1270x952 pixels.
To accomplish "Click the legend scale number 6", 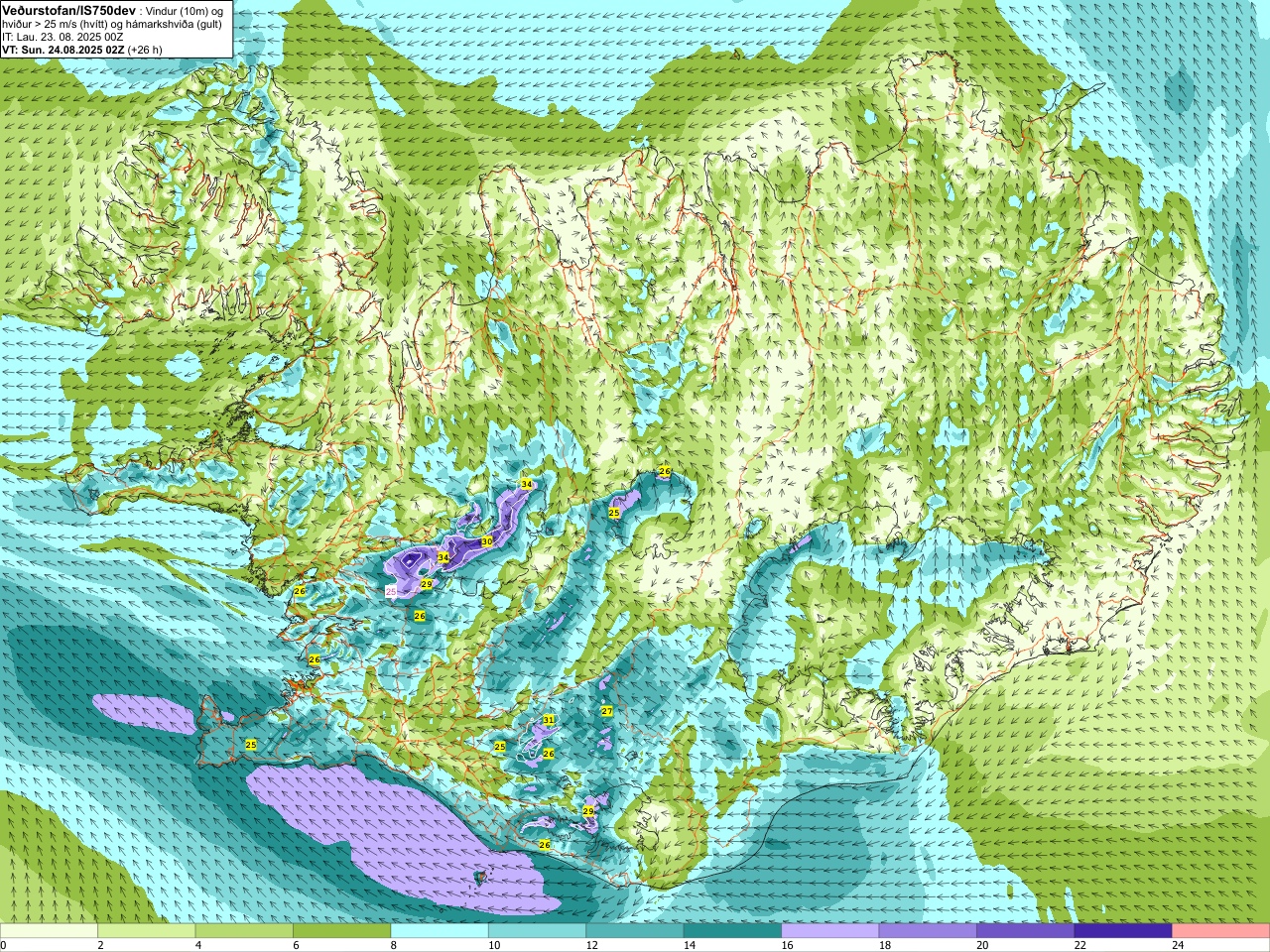I will [x=296, y=945].
